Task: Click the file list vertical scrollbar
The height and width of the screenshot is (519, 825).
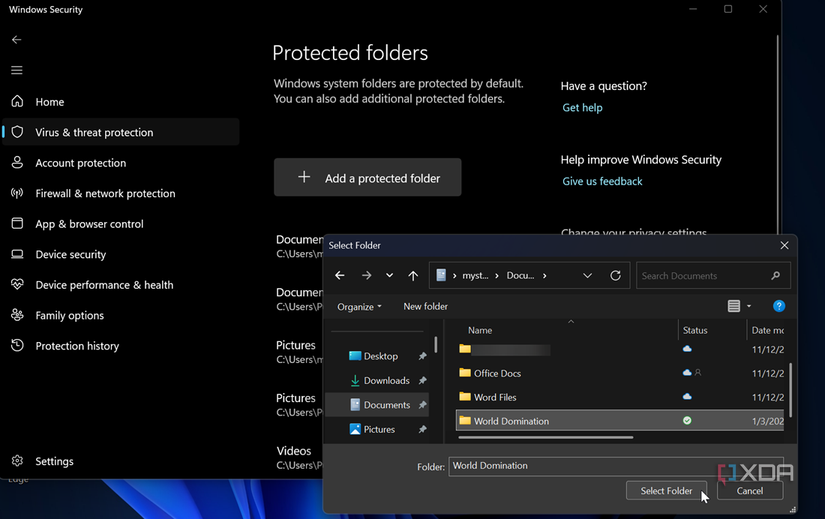Action: pyautogui.click(x=790, y=390)
